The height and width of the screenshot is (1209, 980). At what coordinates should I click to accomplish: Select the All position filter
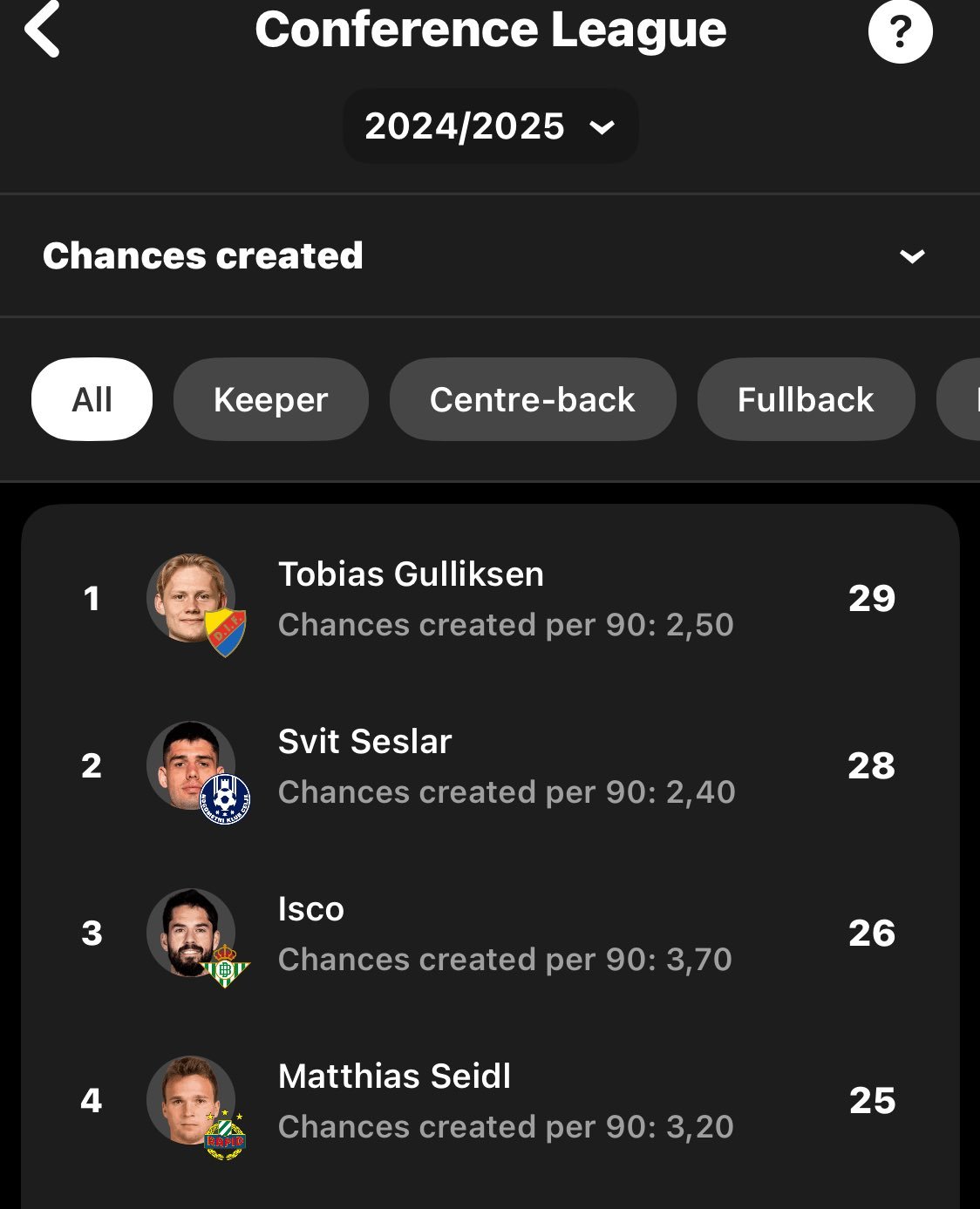92,400
